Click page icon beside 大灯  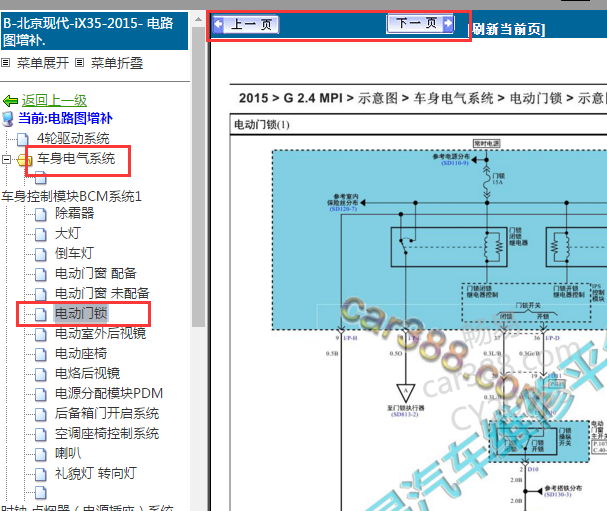click(41, 234)
